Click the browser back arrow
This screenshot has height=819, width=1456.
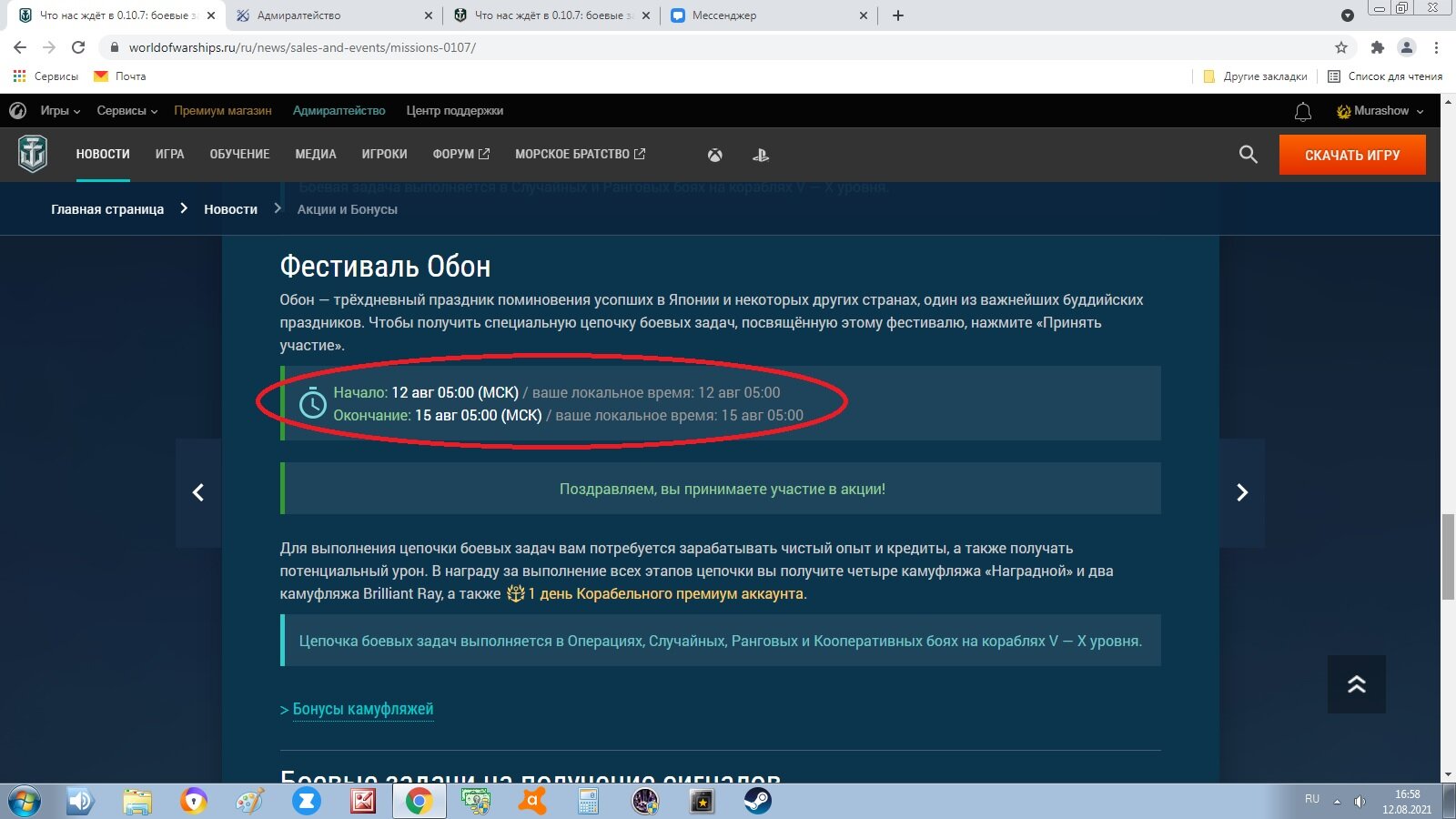(x=20, y=47)
